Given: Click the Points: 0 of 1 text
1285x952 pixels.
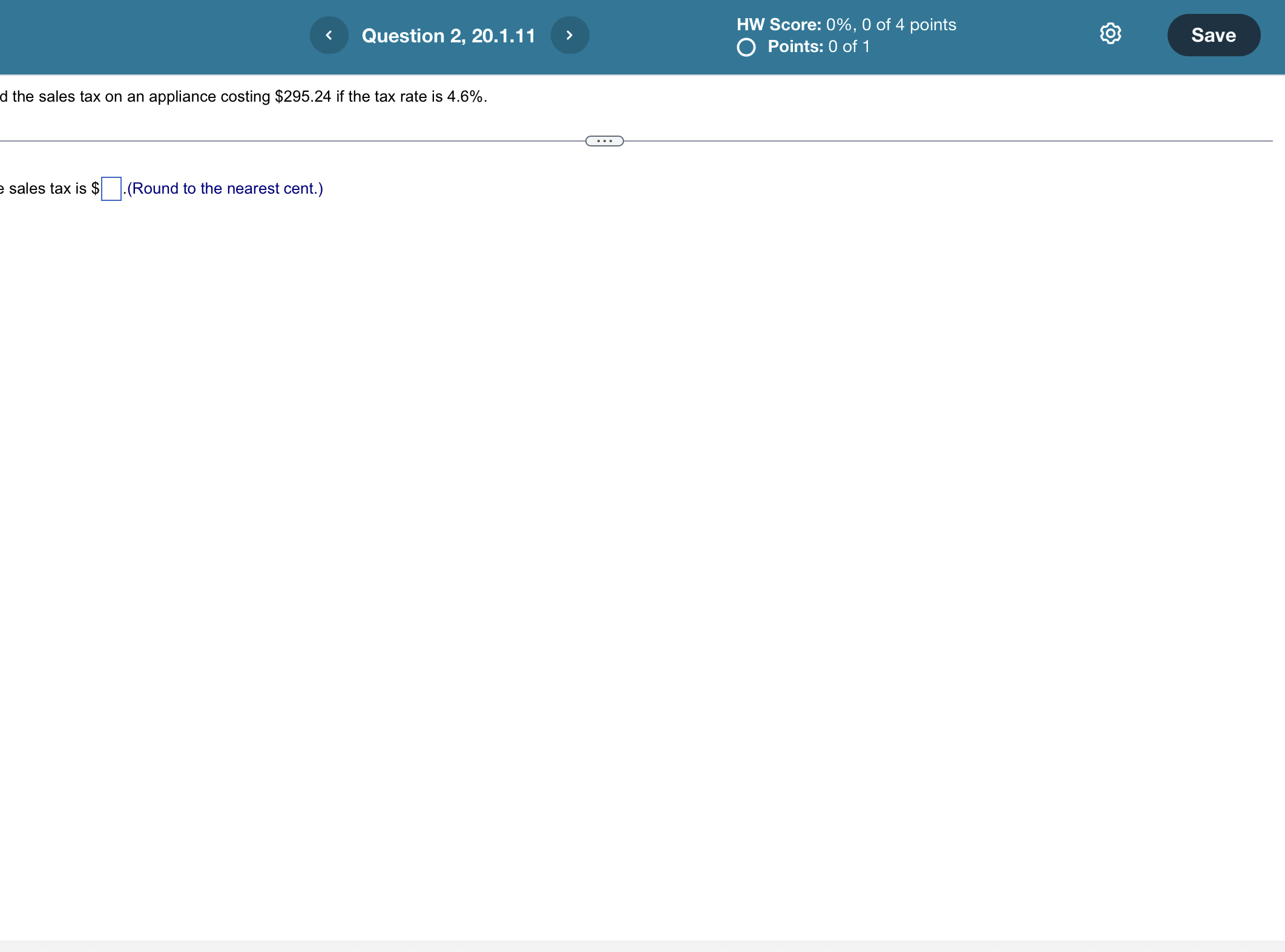Looking at the screenshot, I should pyautogui.click(x=818, y=47).
